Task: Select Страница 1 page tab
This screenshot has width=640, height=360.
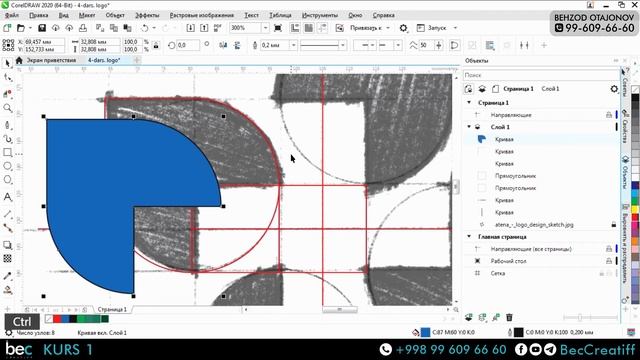Action: point(112,309)
